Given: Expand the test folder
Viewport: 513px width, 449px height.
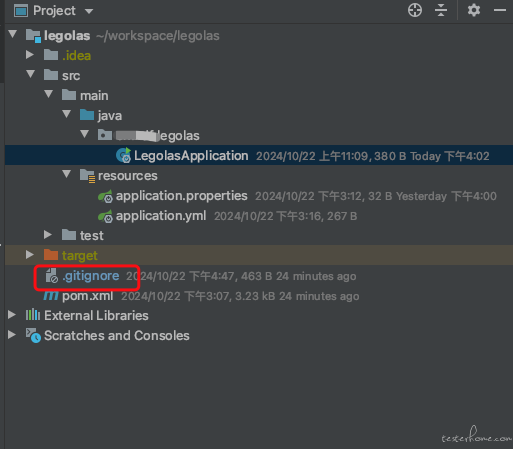Looking at the screenshot, I should pyautogui.click(x=48, y=235).
